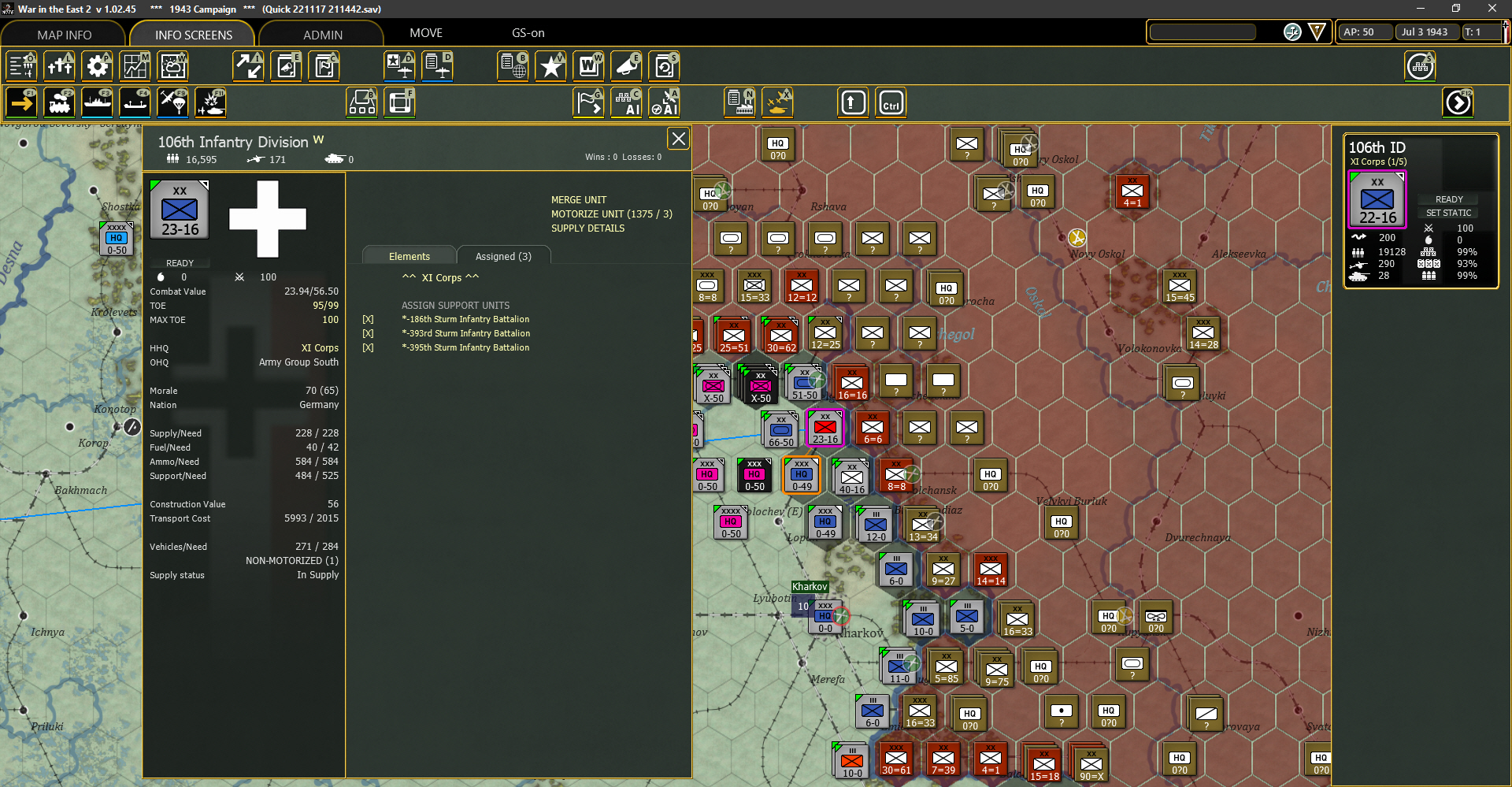This screenshot has width=1512, height=787.
Task: Select amphibious transport mode F4 icon
Action: [135, 102]
